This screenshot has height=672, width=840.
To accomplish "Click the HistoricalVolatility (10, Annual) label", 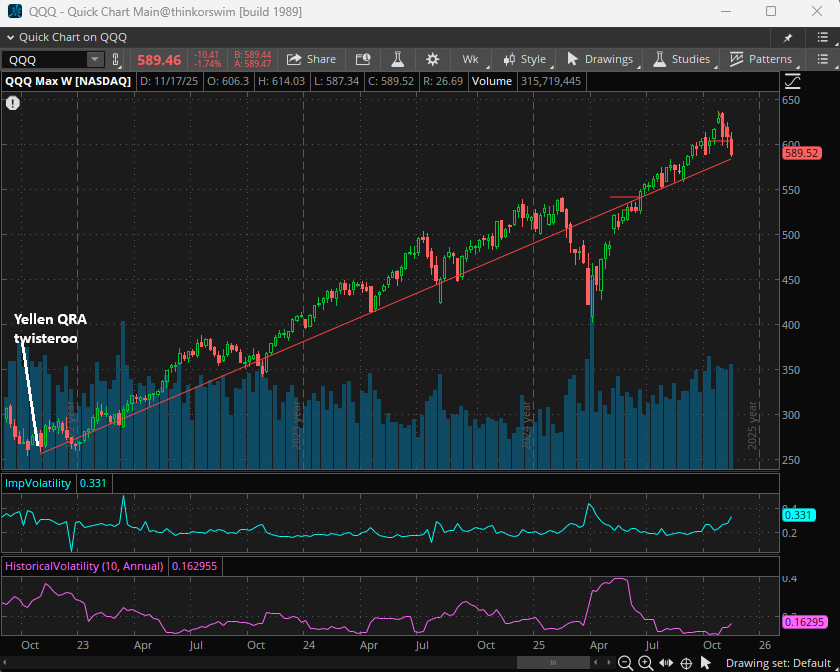I will (x=84, y=566).
